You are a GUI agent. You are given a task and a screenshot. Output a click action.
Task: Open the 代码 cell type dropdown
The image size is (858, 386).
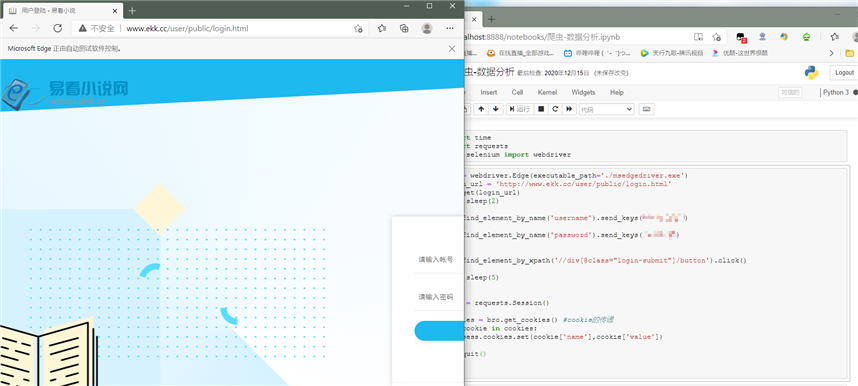click(x=606, y=109)
